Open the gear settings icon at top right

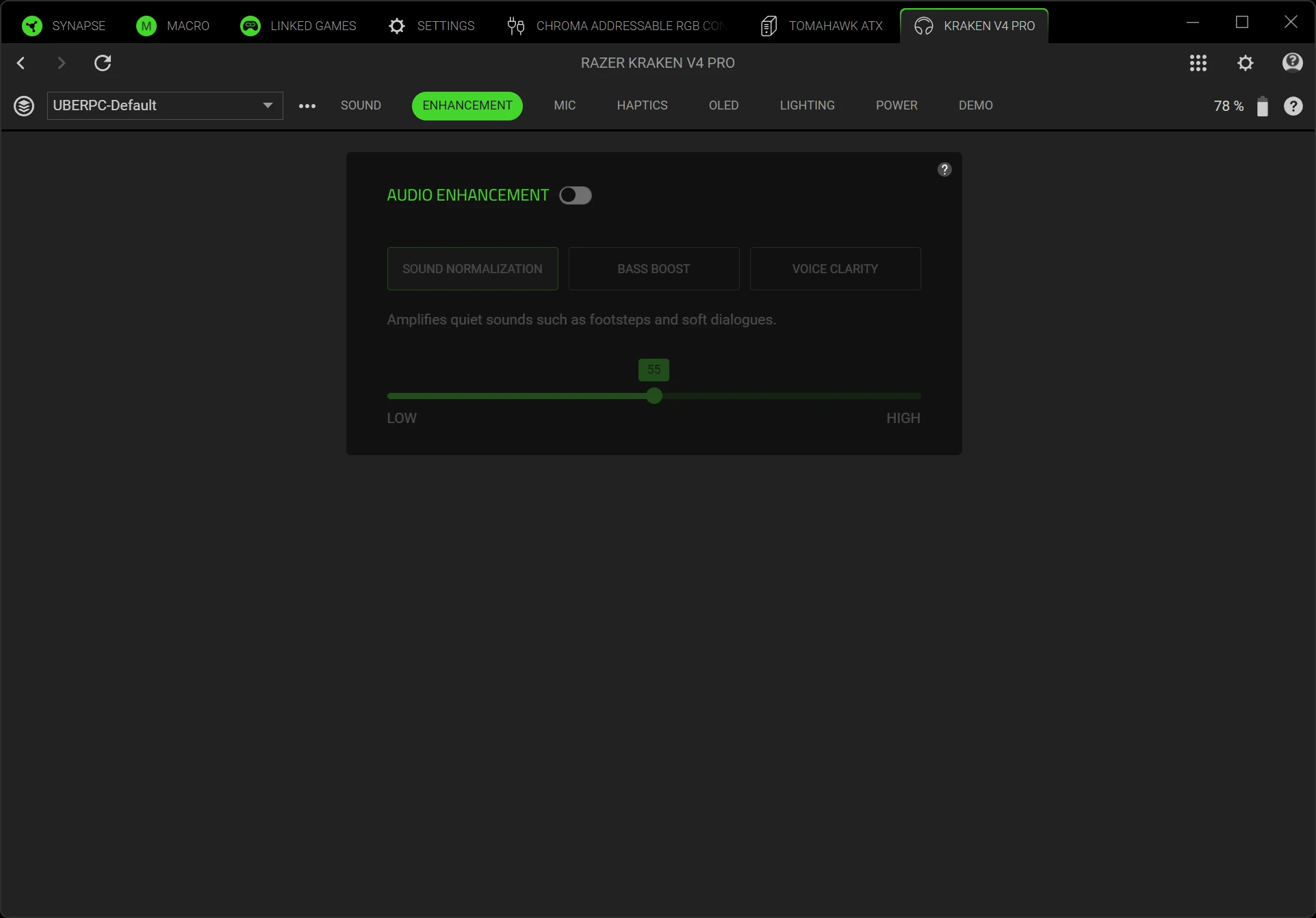click(1246, 63)
